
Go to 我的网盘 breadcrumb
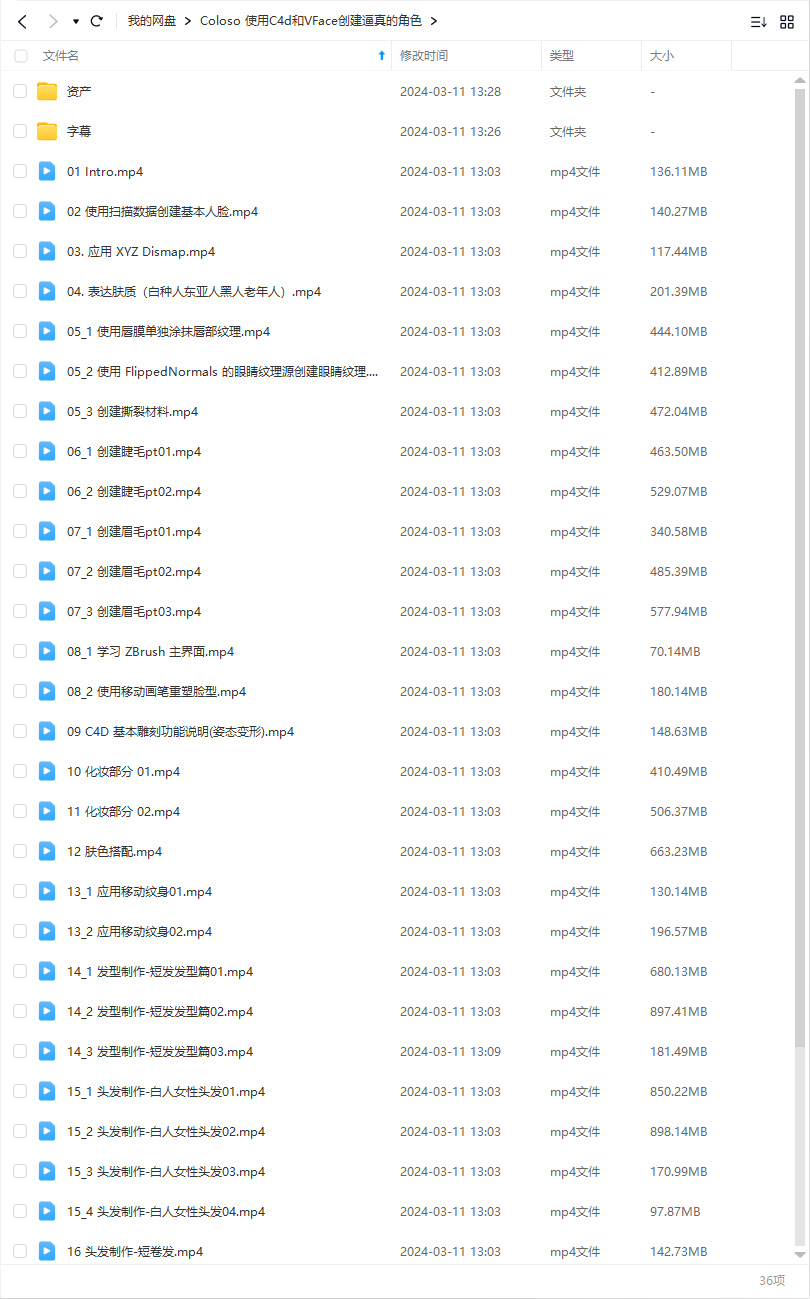pos(154,21)
